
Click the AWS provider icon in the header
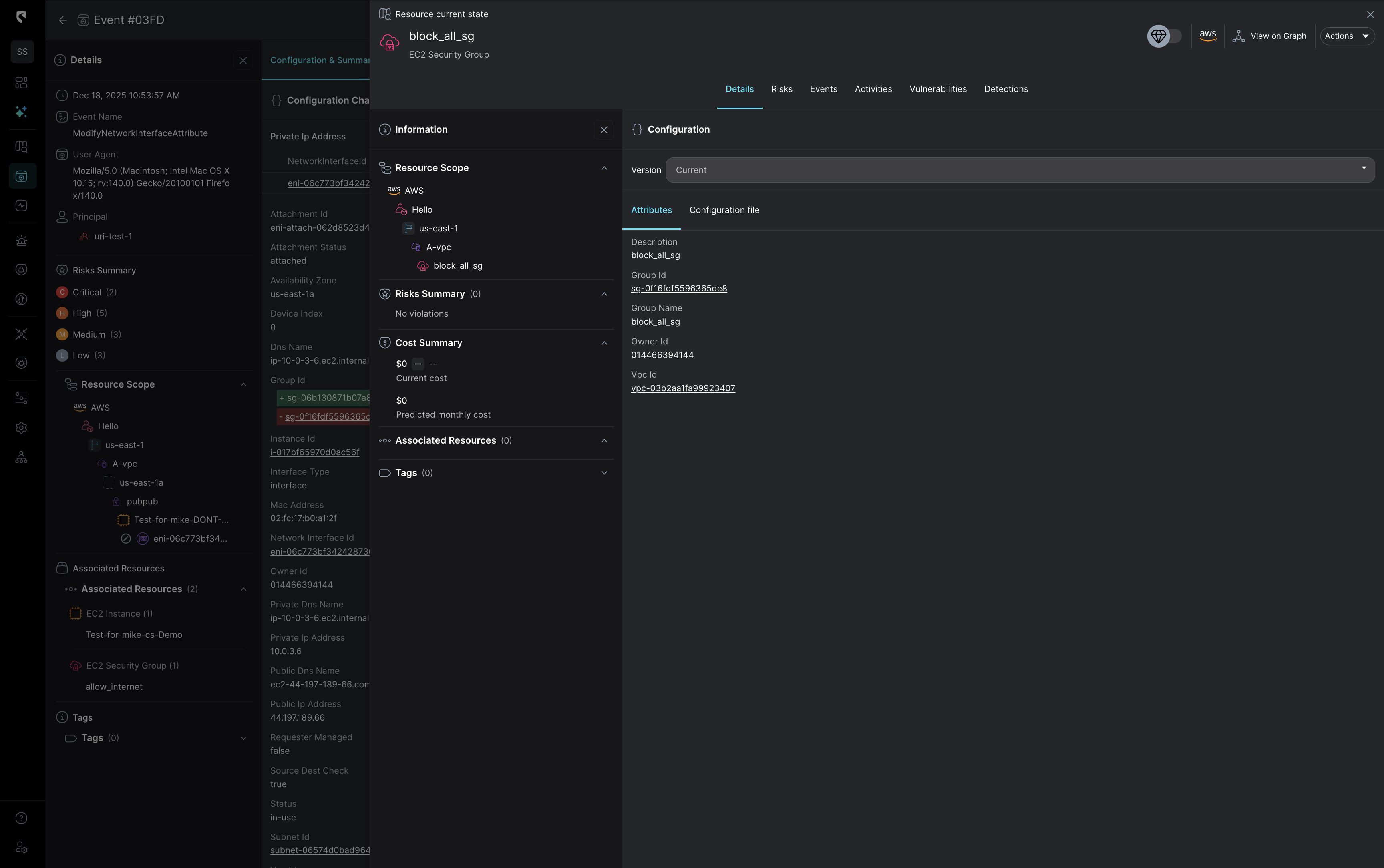tap(1208, 36)
